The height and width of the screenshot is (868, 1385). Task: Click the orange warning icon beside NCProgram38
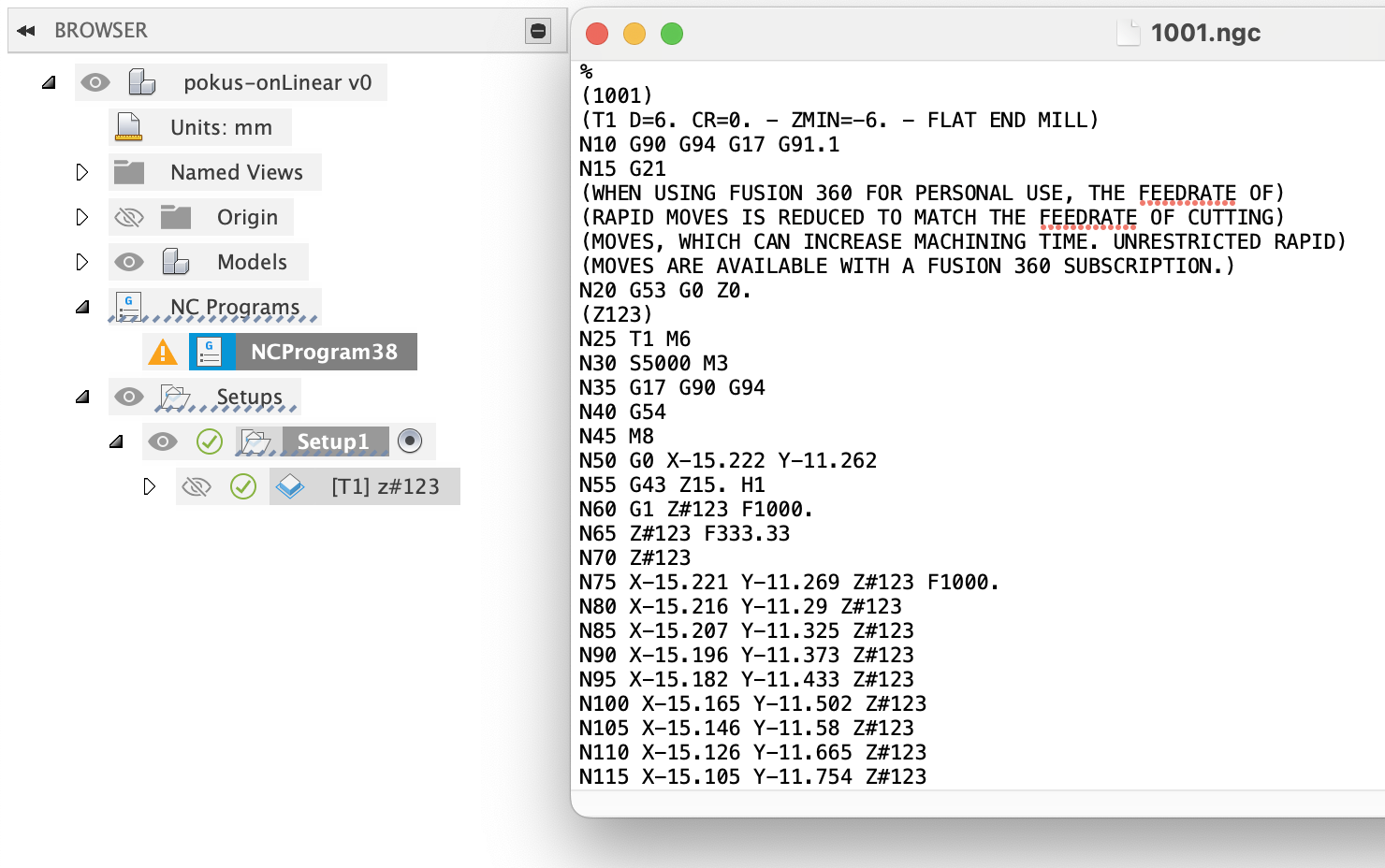click(163, 352)
